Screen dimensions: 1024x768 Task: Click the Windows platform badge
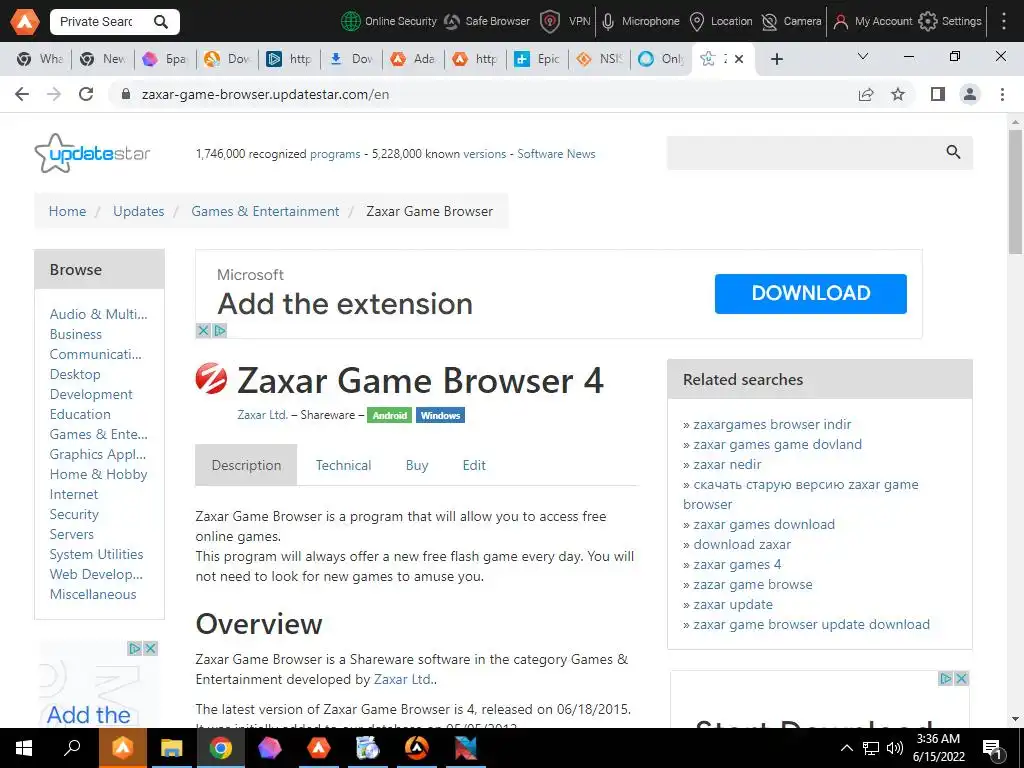(440, 415)
